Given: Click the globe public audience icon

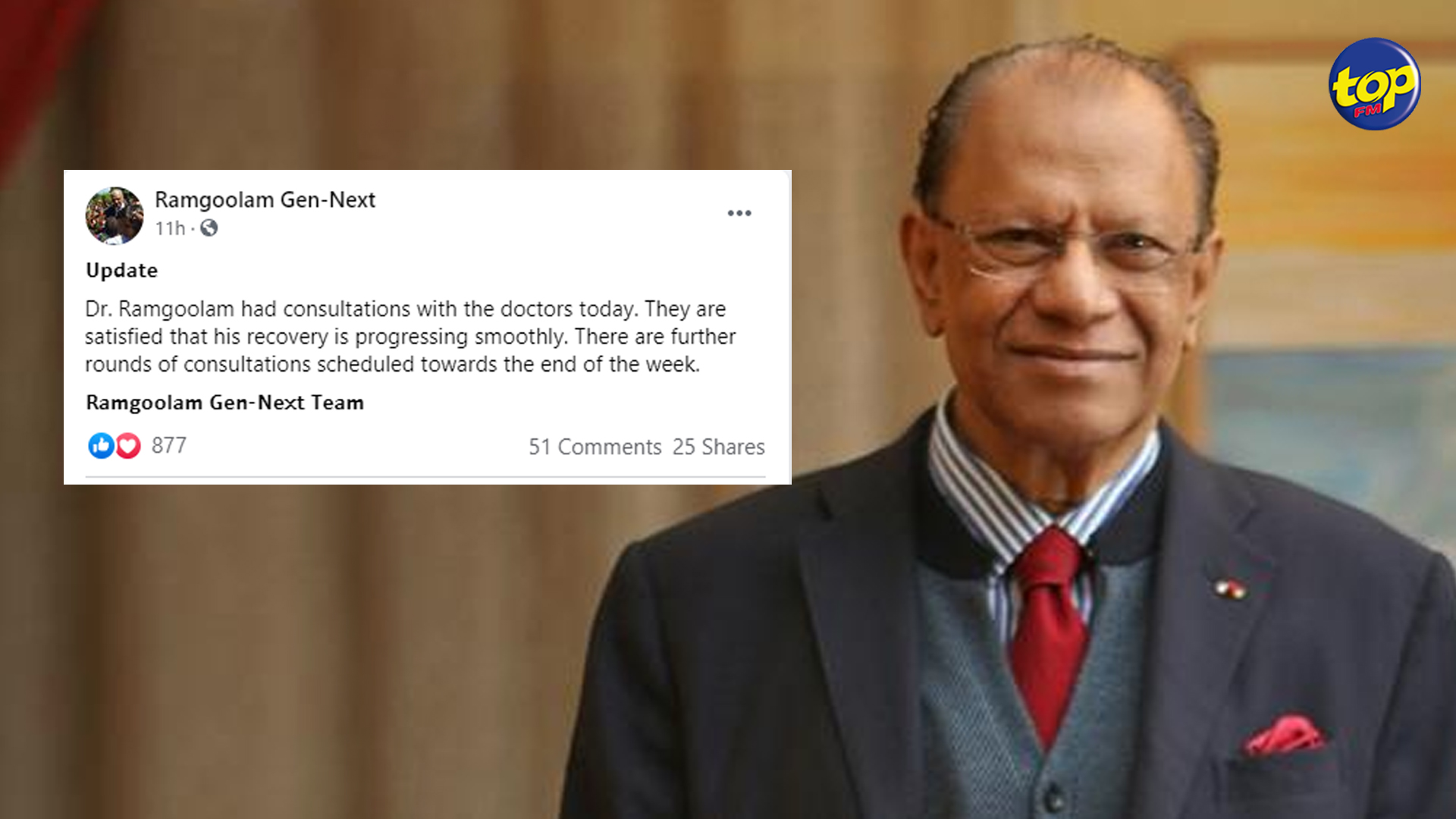Looking at the screenshot, I should [x=209, y=227].
